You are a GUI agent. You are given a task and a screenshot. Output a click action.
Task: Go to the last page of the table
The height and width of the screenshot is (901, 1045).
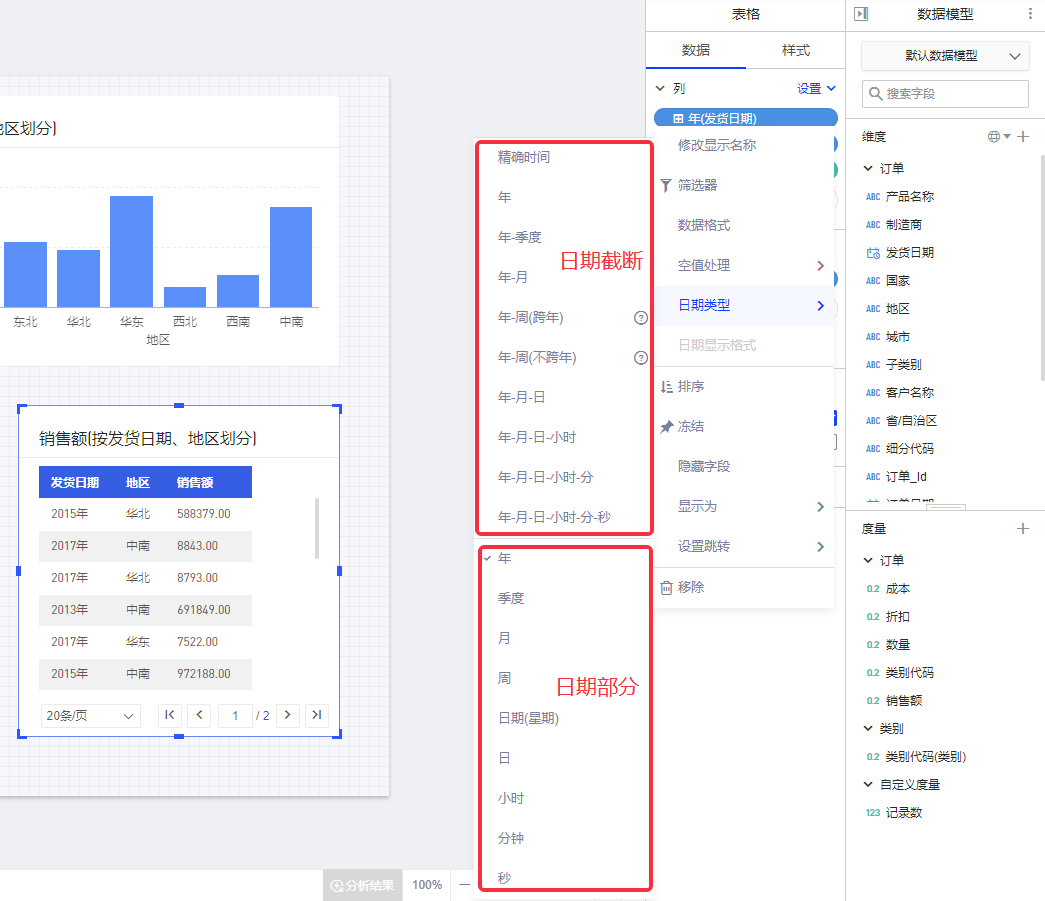click(317, 715)
